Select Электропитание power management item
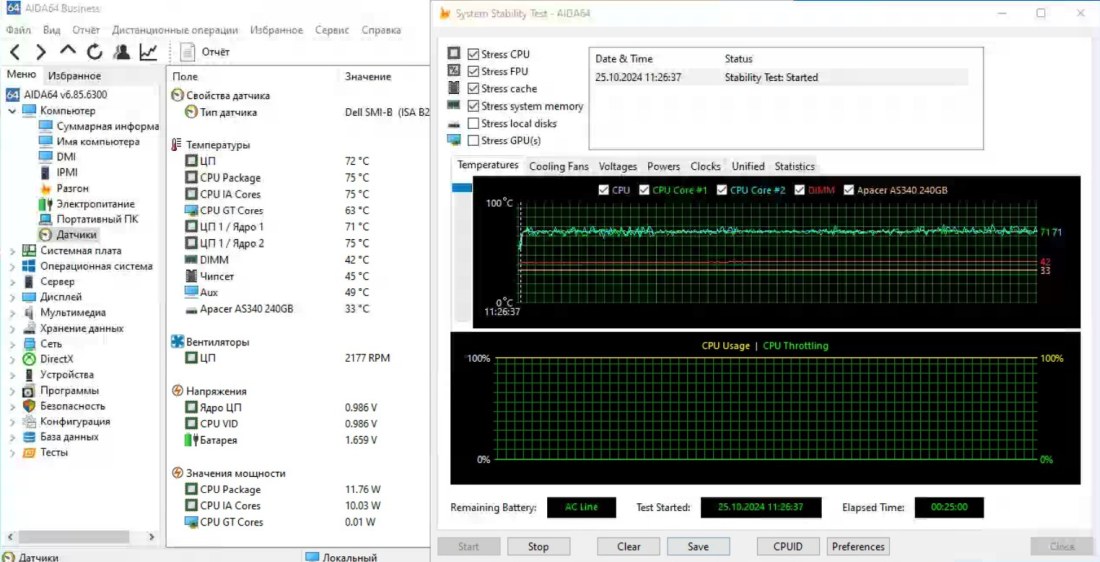The image size is (1100, 562). [94, 203]
